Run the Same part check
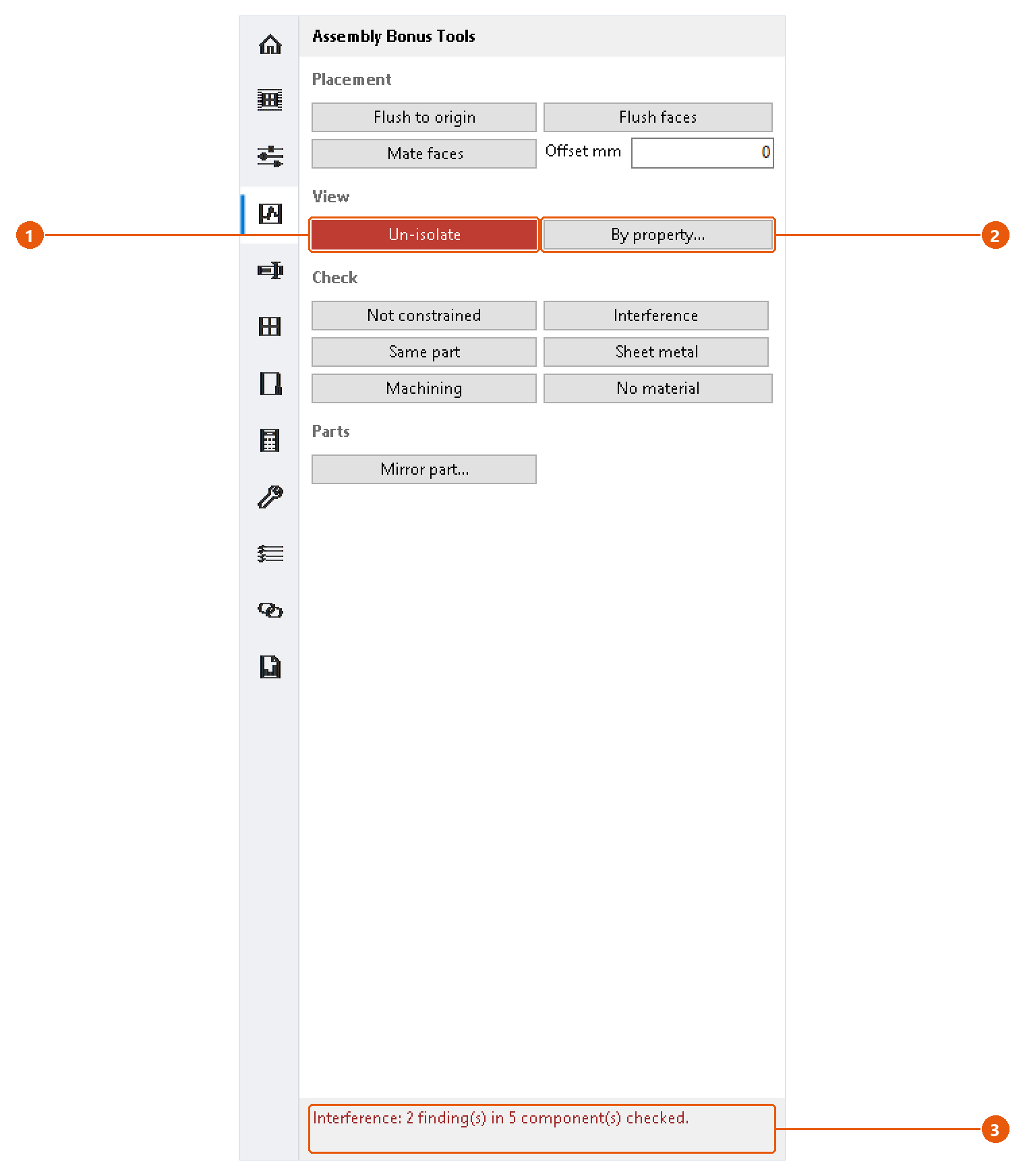This screenshot has height=1176, width=1025. coord(424,352)
